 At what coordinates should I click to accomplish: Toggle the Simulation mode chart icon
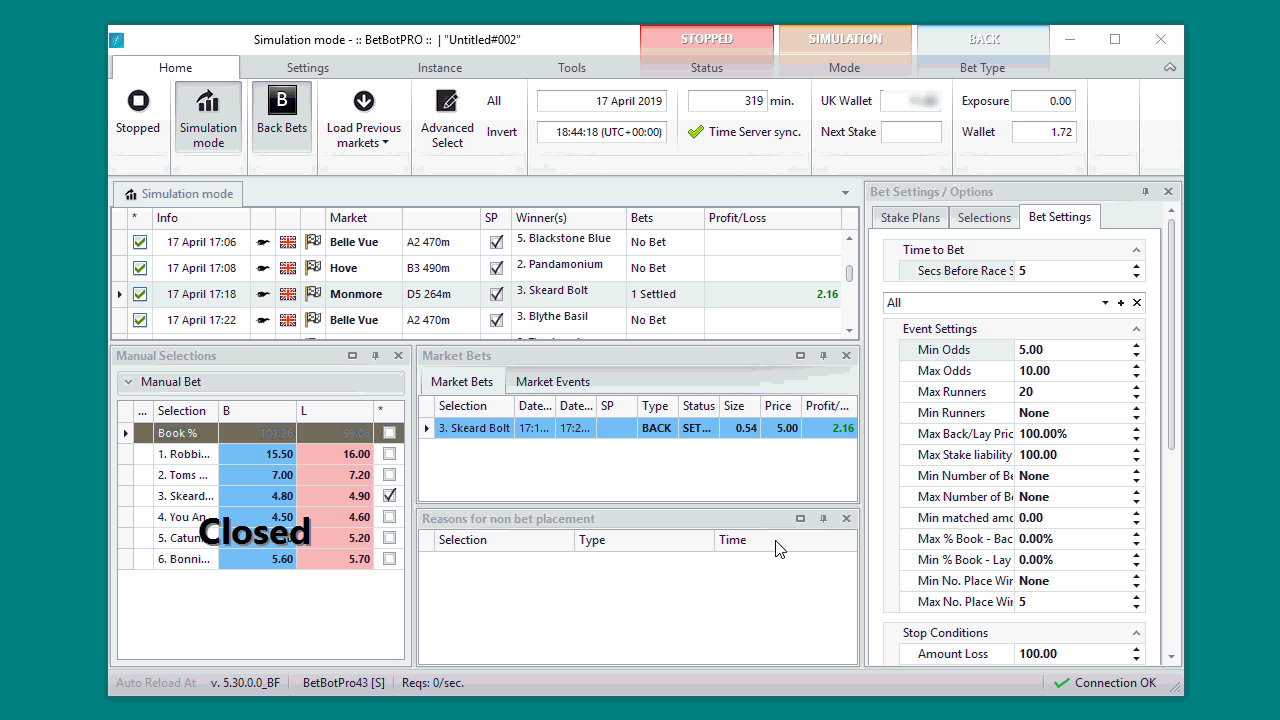point(208,101)
